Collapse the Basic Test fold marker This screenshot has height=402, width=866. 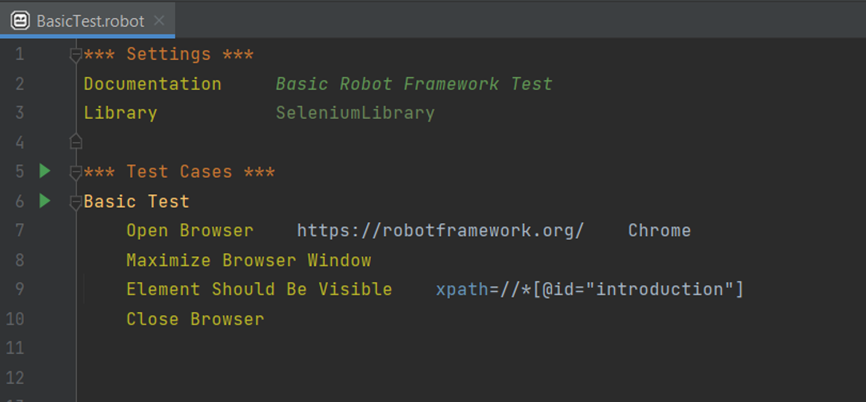76,202
